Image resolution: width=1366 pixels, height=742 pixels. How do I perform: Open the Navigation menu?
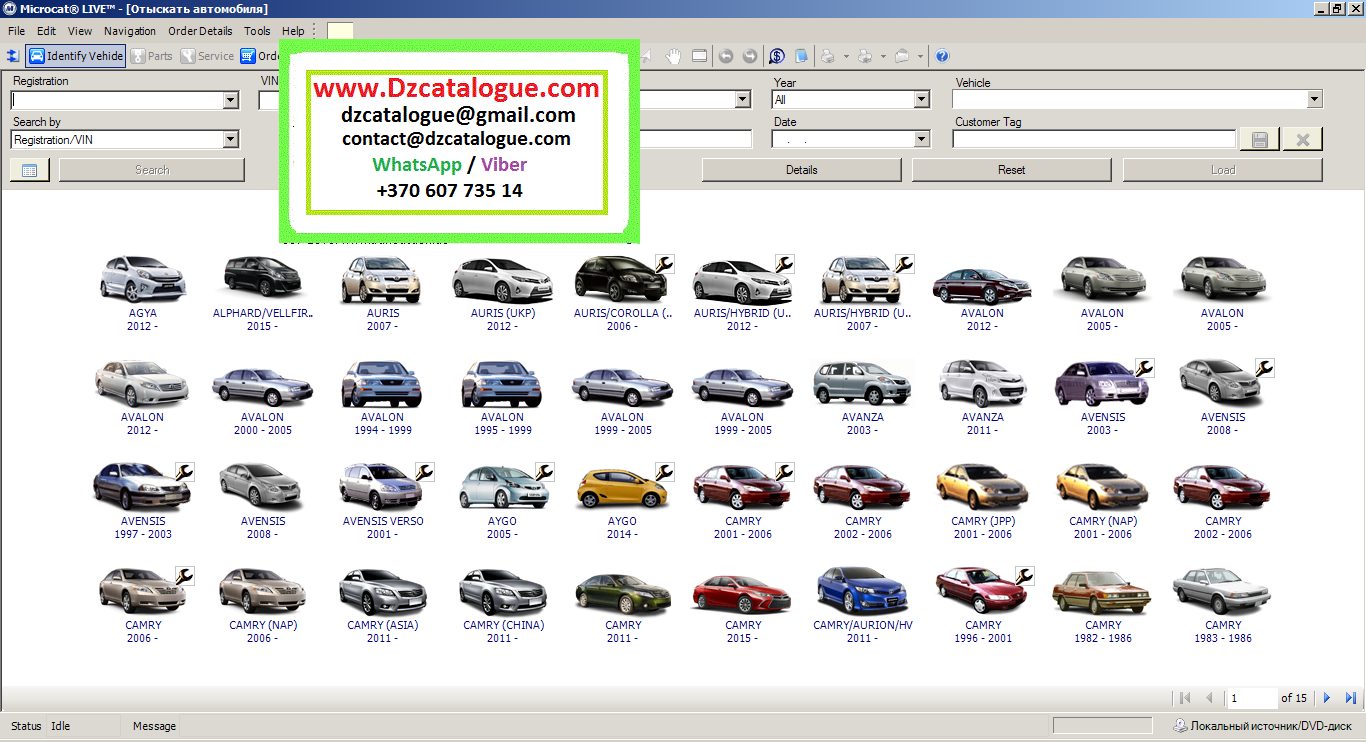(x=130, y=31)
